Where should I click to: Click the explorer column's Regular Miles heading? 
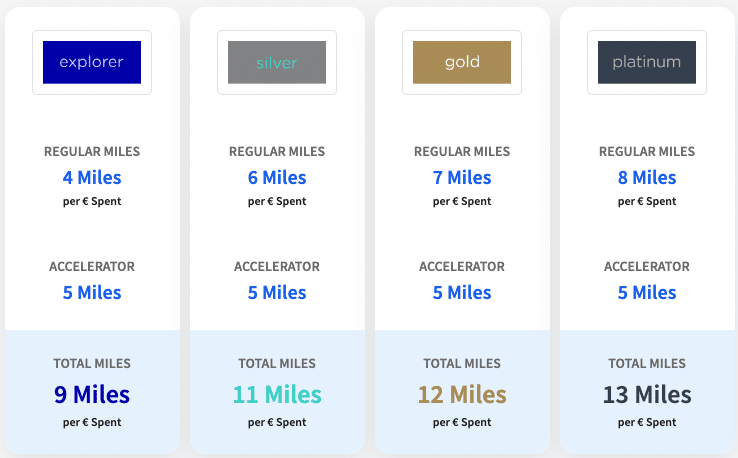pos(92,152)
